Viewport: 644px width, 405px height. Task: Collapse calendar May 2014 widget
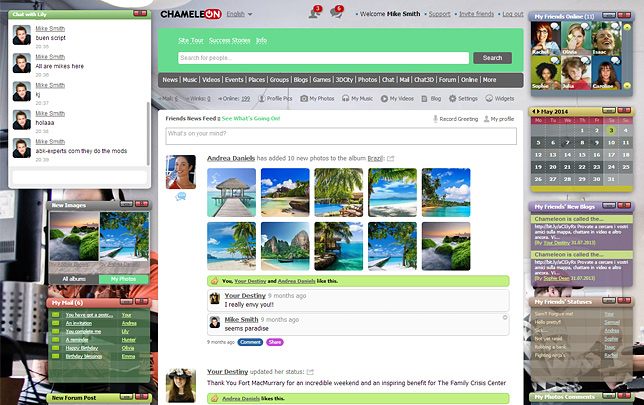point(609,110)
